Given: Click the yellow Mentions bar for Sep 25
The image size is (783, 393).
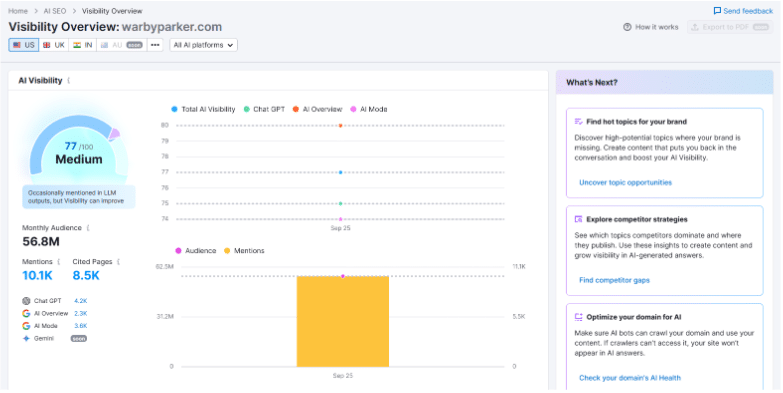Looking at the screenshot, I should coord(343,322).
